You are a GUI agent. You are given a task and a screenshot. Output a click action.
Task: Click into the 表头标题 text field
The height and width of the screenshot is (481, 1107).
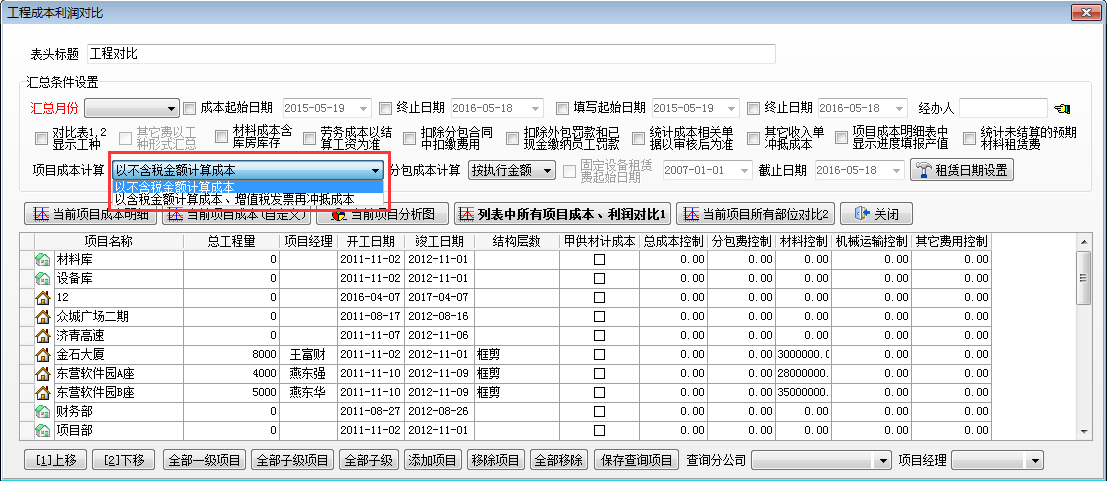(430, 53)
